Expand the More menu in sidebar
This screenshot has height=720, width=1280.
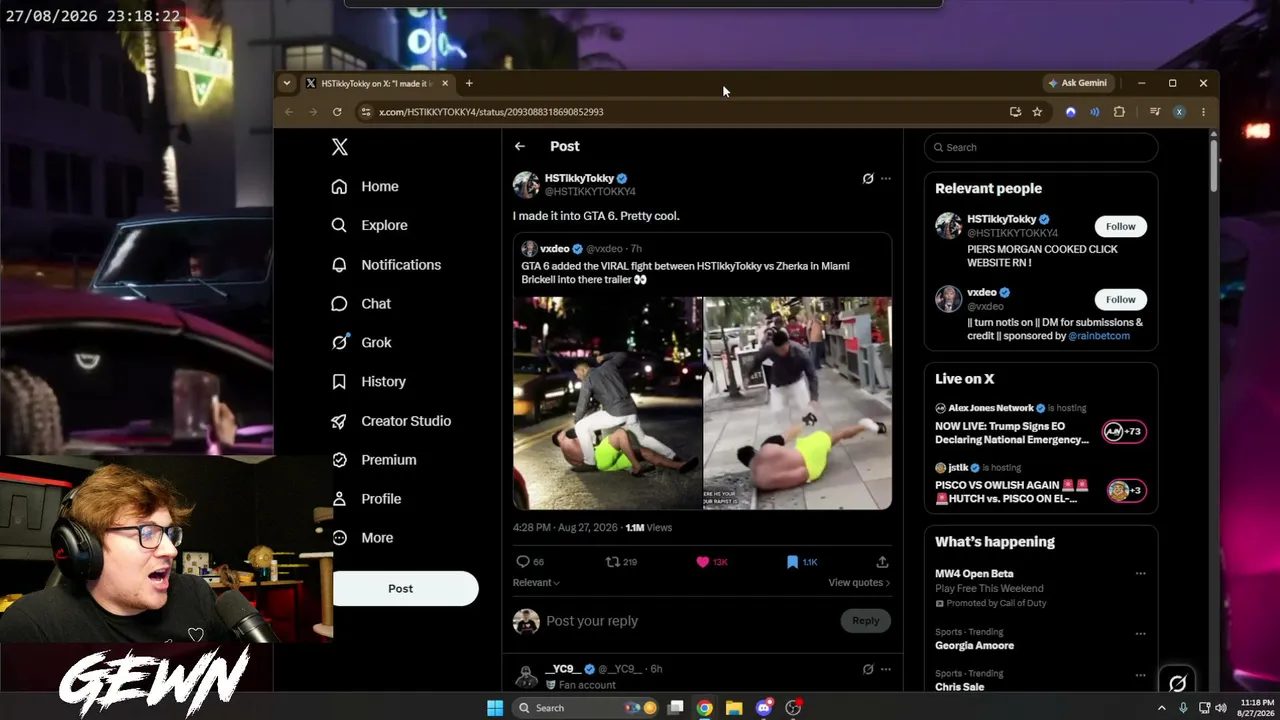[363, 537]
